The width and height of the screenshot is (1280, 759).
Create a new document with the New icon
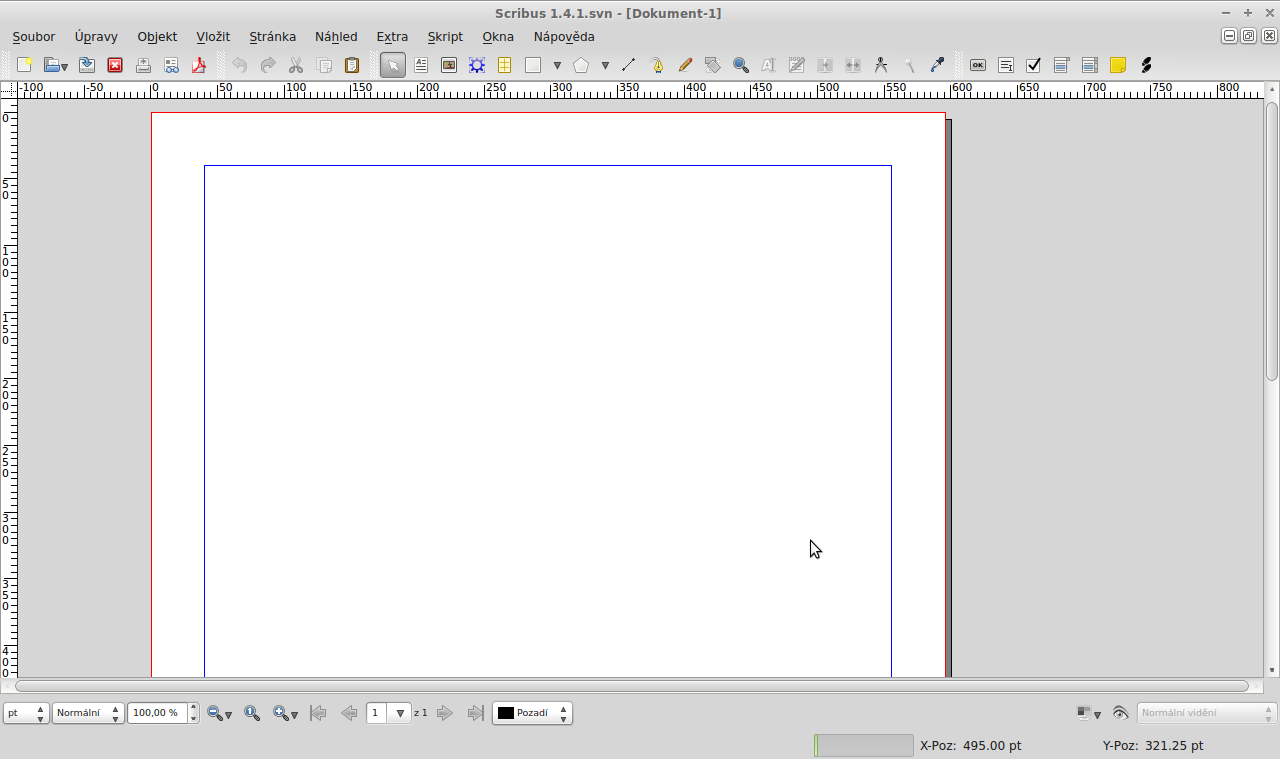pyautogui.click(x=25, y=65)
